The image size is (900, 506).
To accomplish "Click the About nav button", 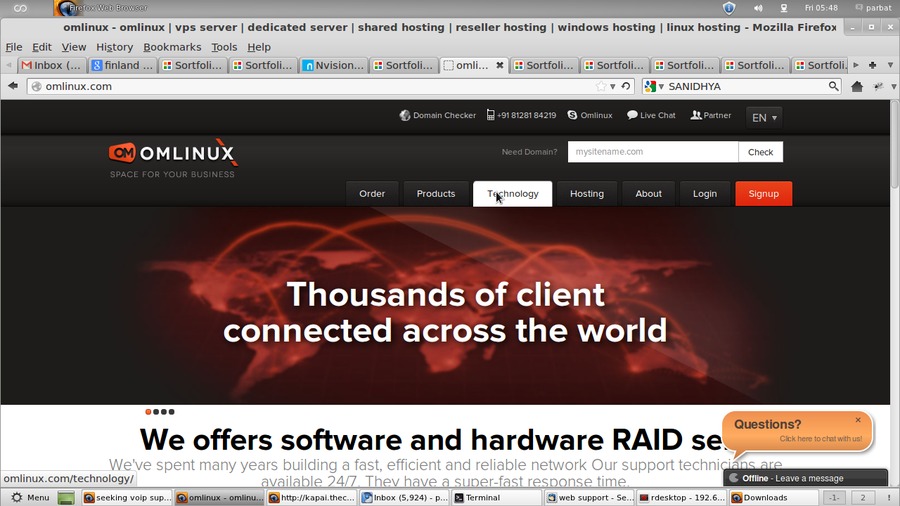I will [649, 194].
